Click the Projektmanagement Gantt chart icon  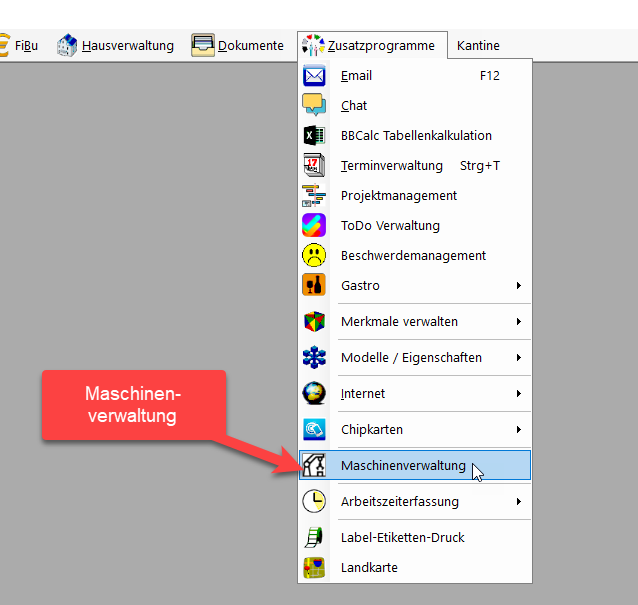tap(314, 195)
